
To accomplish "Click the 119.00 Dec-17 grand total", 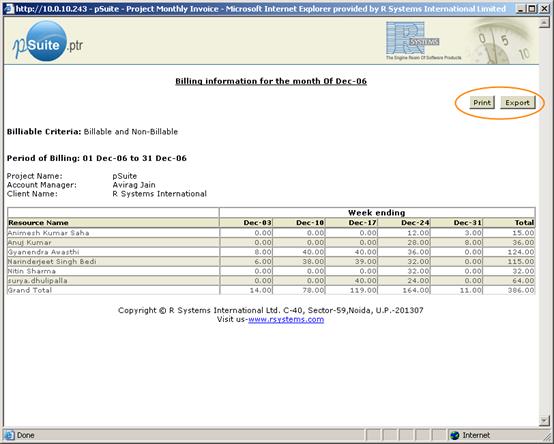I will click(x=364, y=290).
